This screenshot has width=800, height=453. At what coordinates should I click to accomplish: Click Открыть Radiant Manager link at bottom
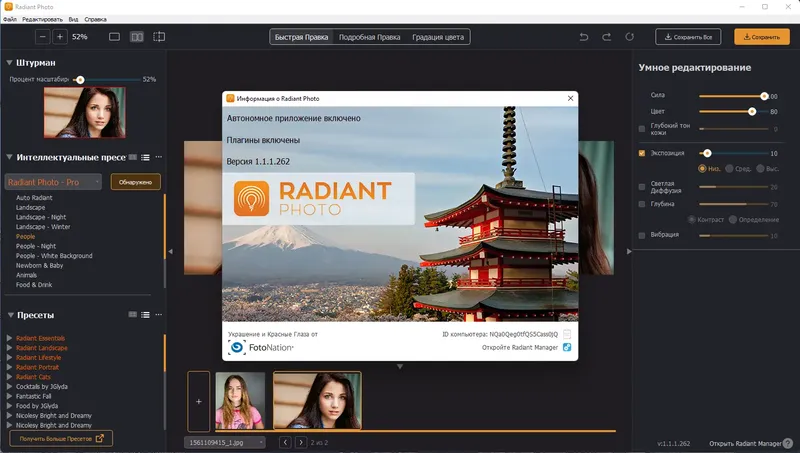[745, 443]
